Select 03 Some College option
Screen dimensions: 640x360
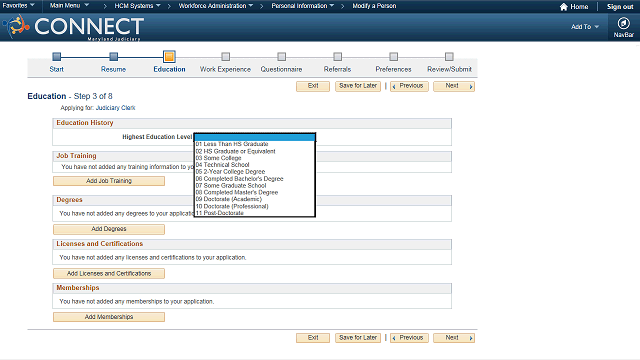click(255, 158)
